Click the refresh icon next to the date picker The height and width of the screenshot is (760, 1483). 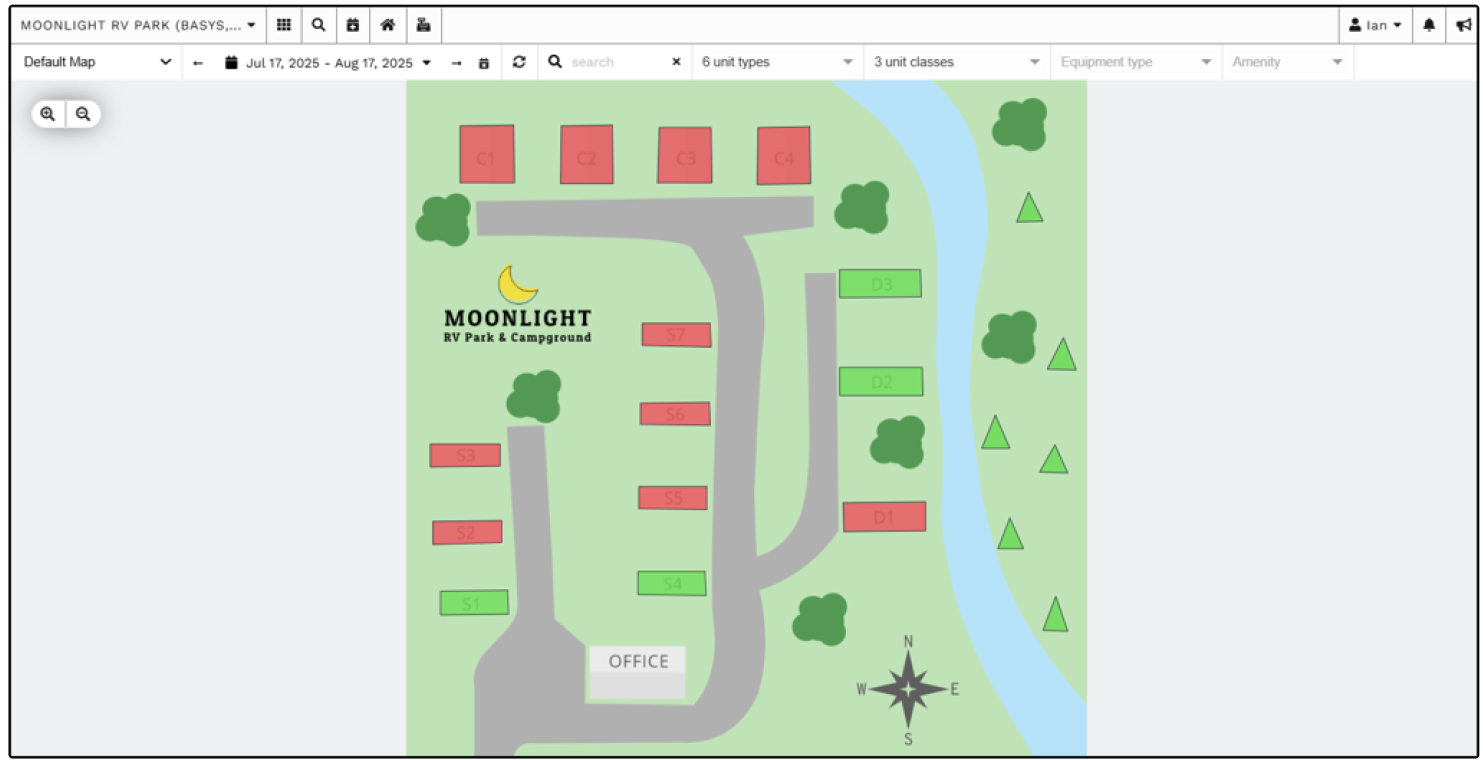[x=518, y=61]
